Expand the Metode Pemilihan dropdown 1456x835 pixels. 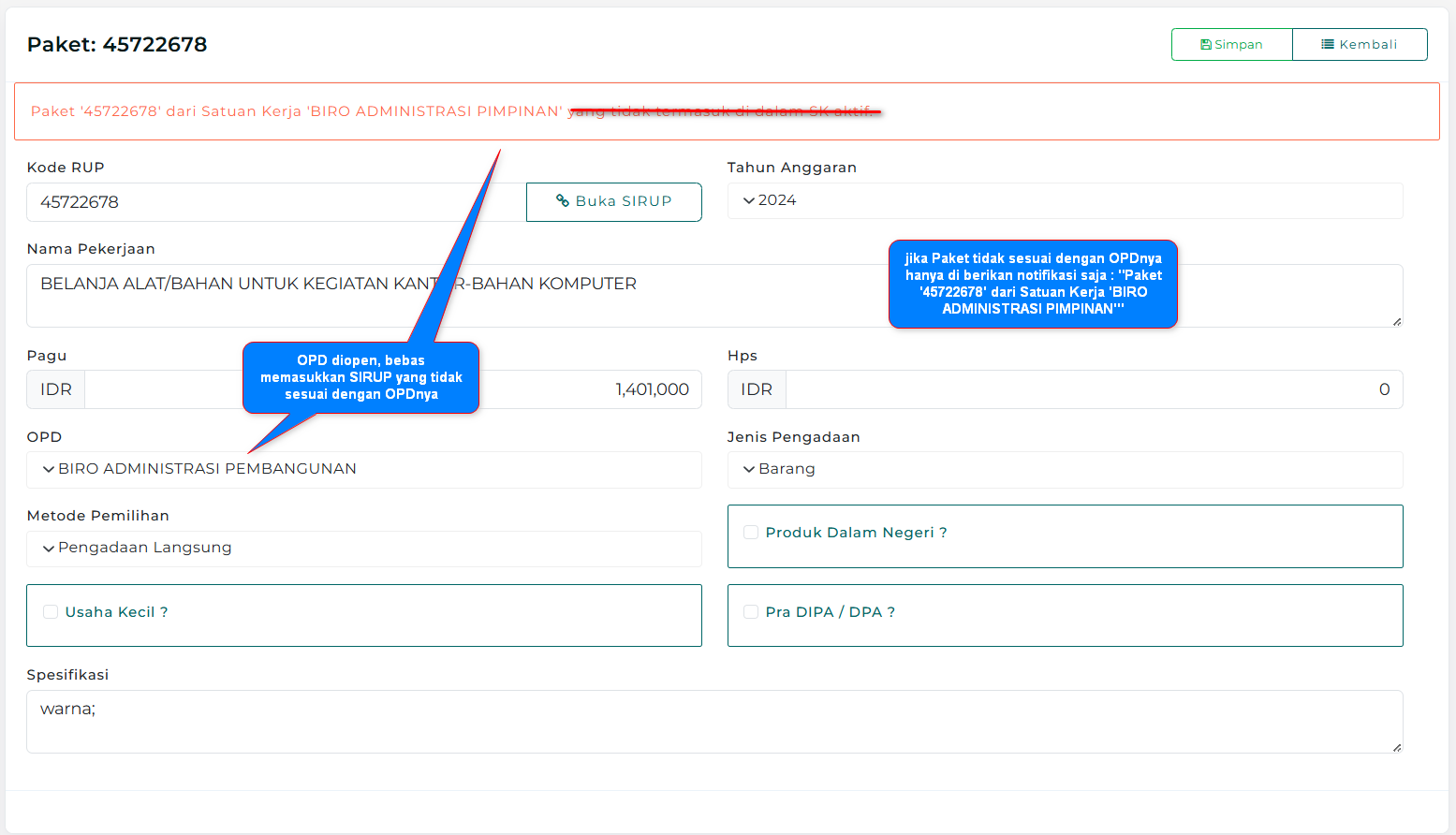pyautogui.click(x=363, y=549)
